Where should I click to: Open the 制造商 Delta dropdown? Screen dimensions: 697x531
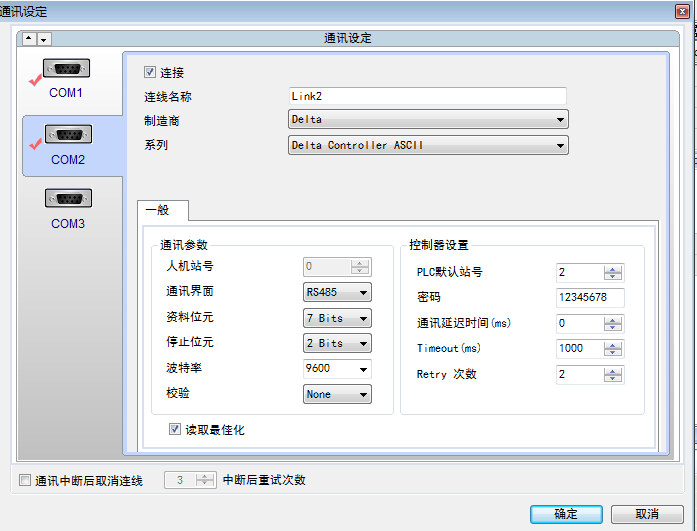pyautogui.click(x=428, y=120)
